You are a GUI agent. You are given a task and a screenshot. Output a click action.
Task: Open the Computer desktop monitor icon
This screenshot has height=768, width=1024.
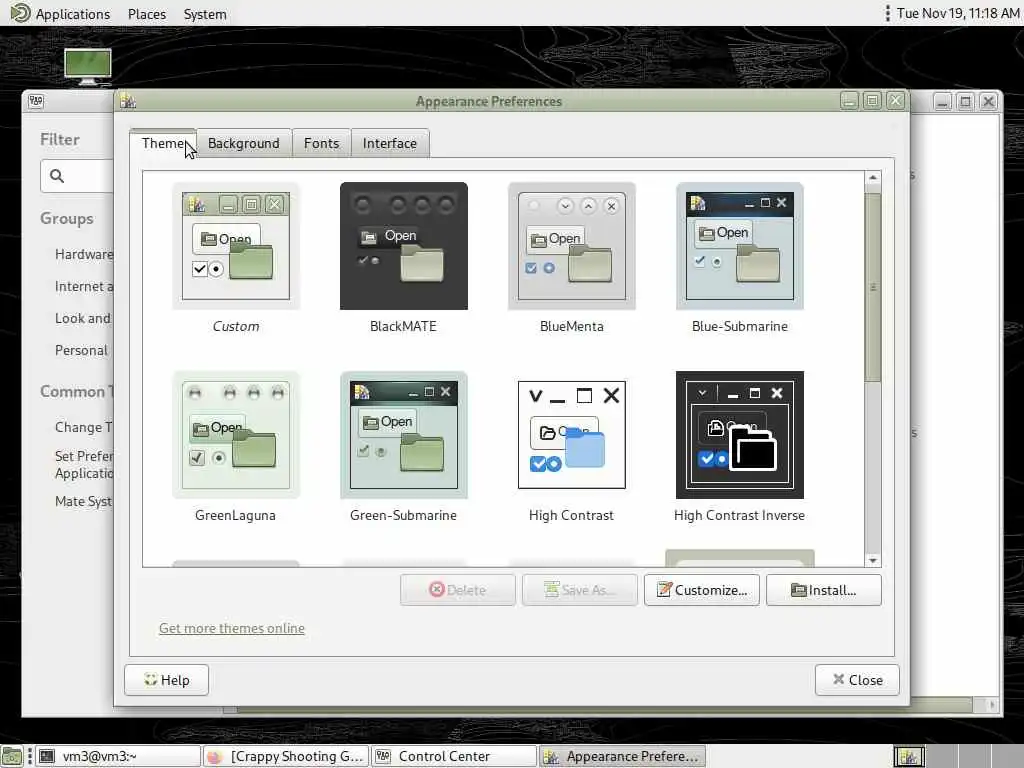pyautogui.click(x=88, y=67)
